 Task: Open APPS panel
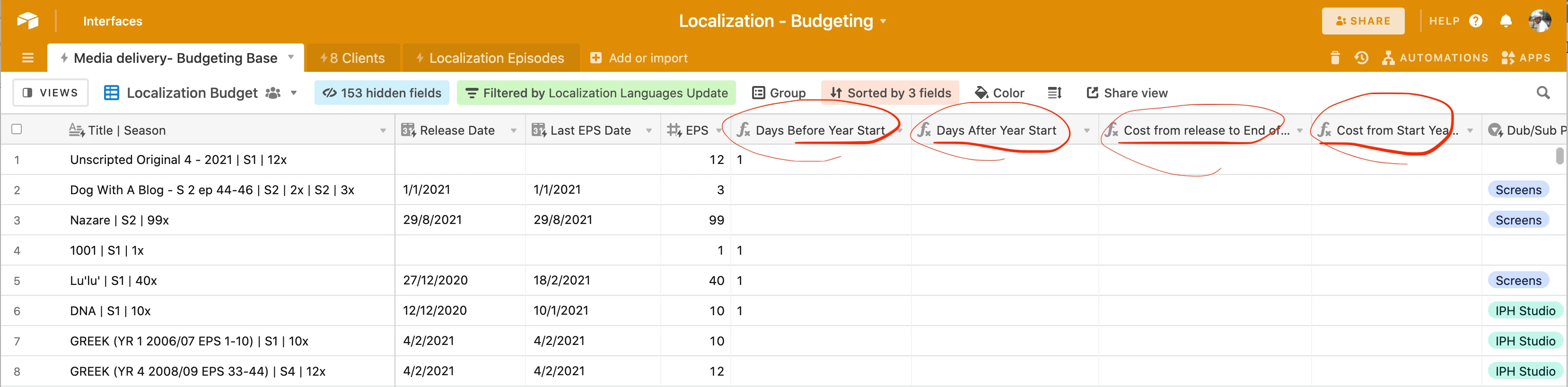pyautogui.click(x=1525, y=58)
